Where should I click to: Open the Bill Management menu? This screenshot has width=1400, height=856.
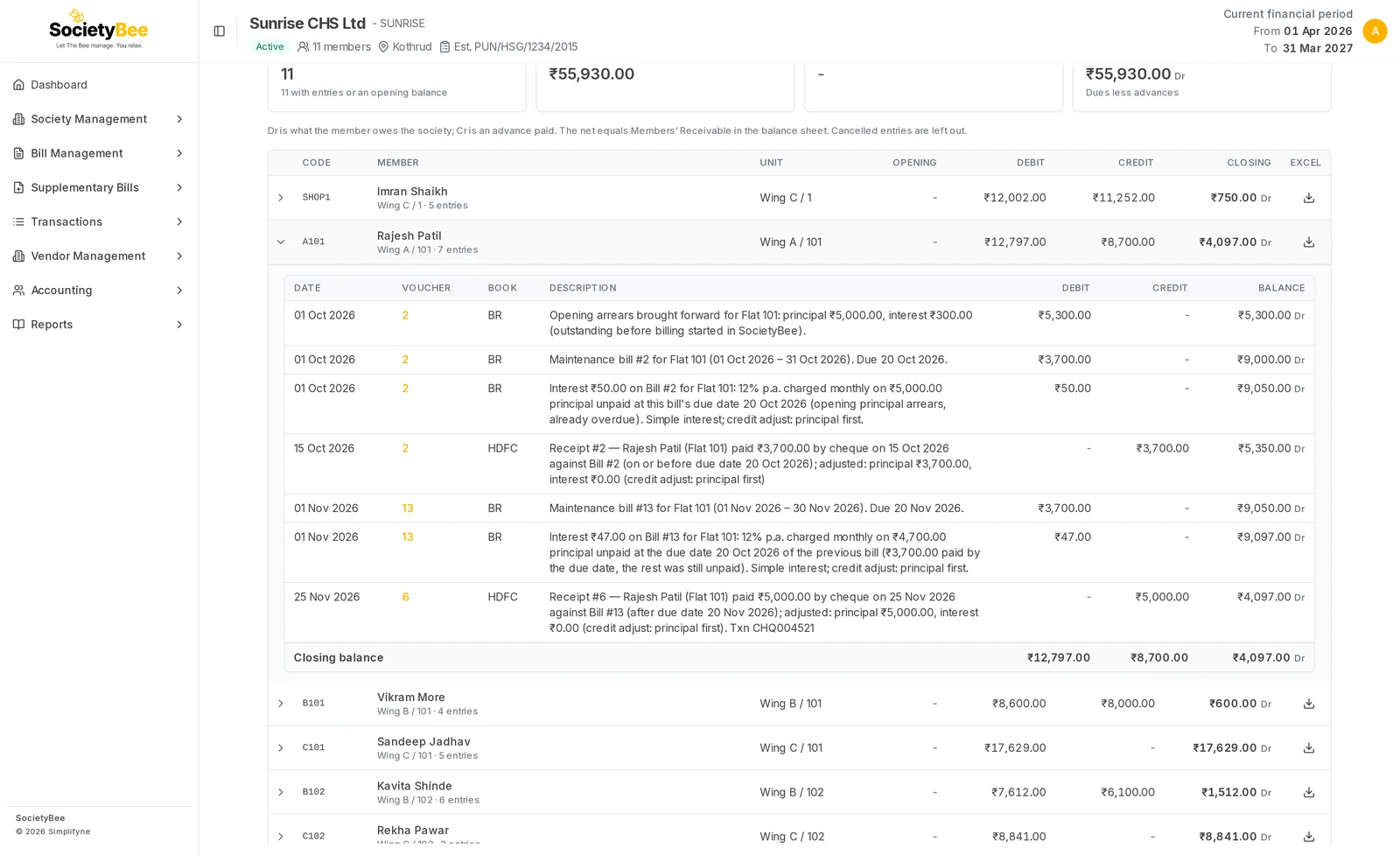(x=99, y=153)
